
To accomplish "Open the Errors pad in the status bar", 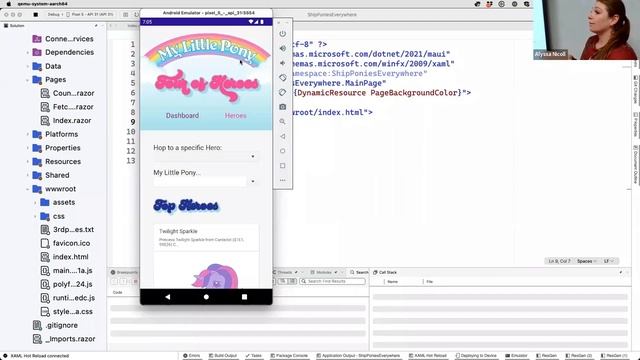I will 191,356.
